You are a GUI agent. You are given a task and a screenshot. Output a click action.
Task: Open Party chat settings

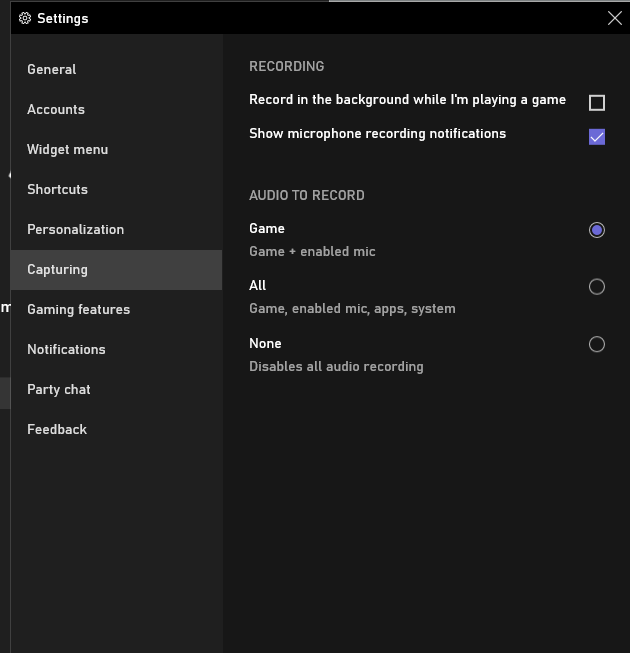click(59, 390)
